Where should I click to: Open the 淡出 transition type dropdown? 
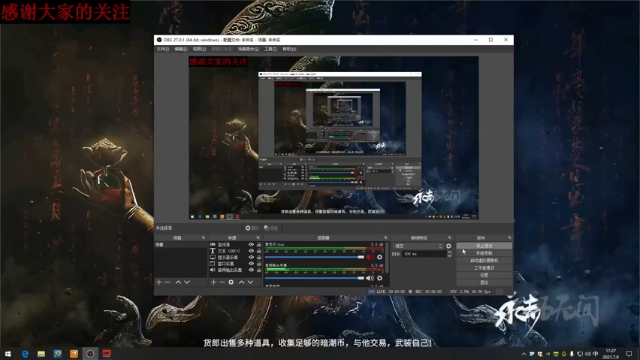[x=418, y=246]
